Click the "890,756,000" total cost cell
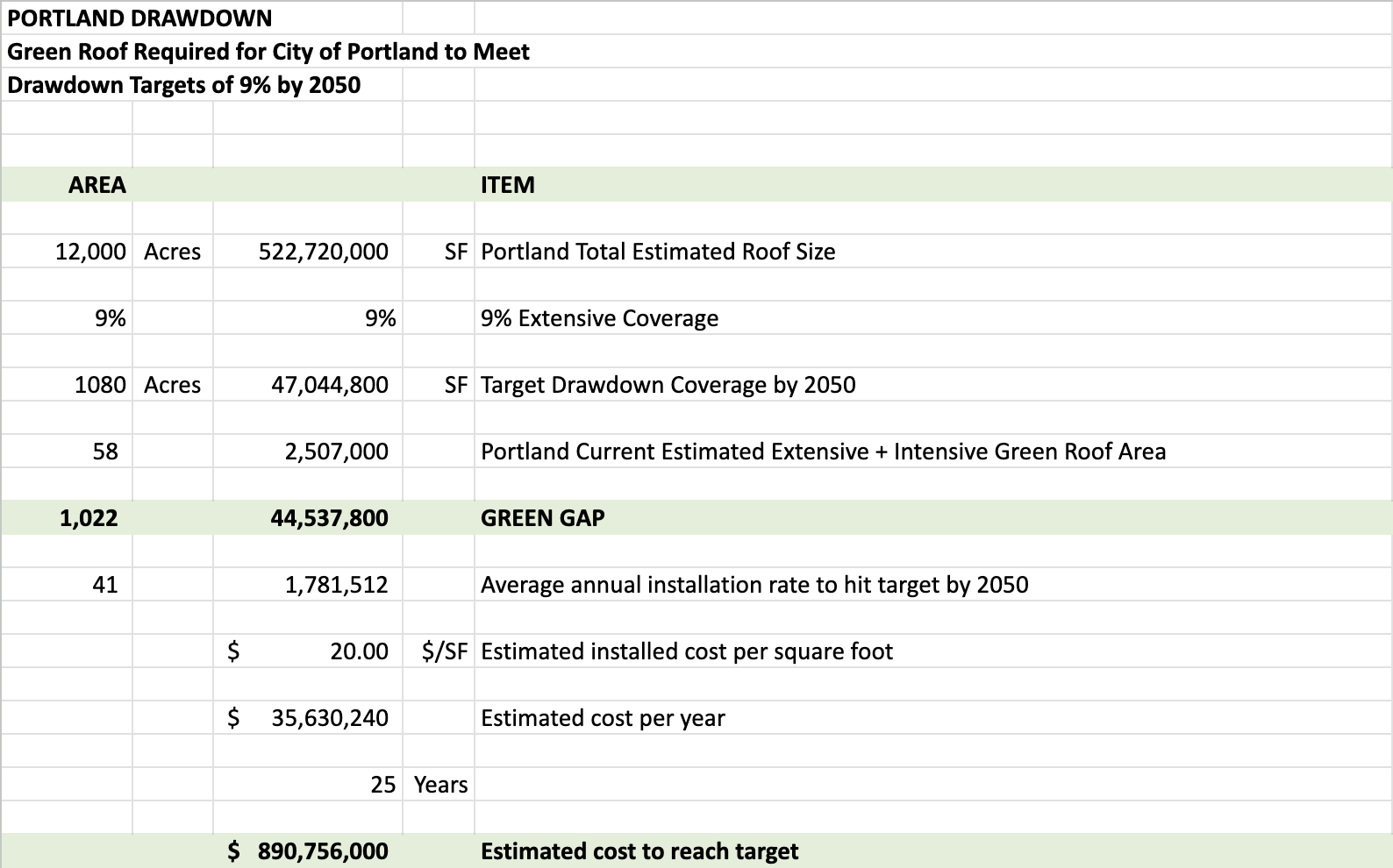Viewport: 1393px width, 868px height. click(x=324, y=851)
